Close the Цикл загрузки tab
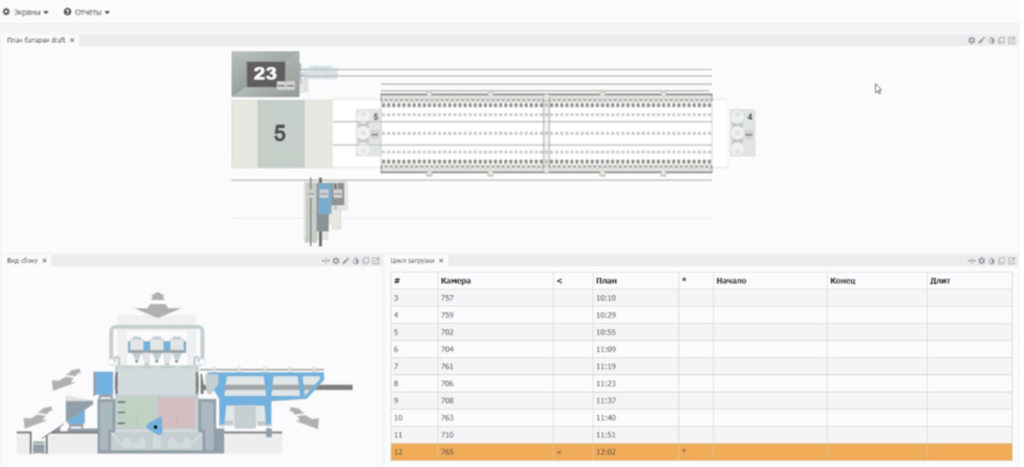The height and width of the screenshot is (467, 1024). pos(440,261)
